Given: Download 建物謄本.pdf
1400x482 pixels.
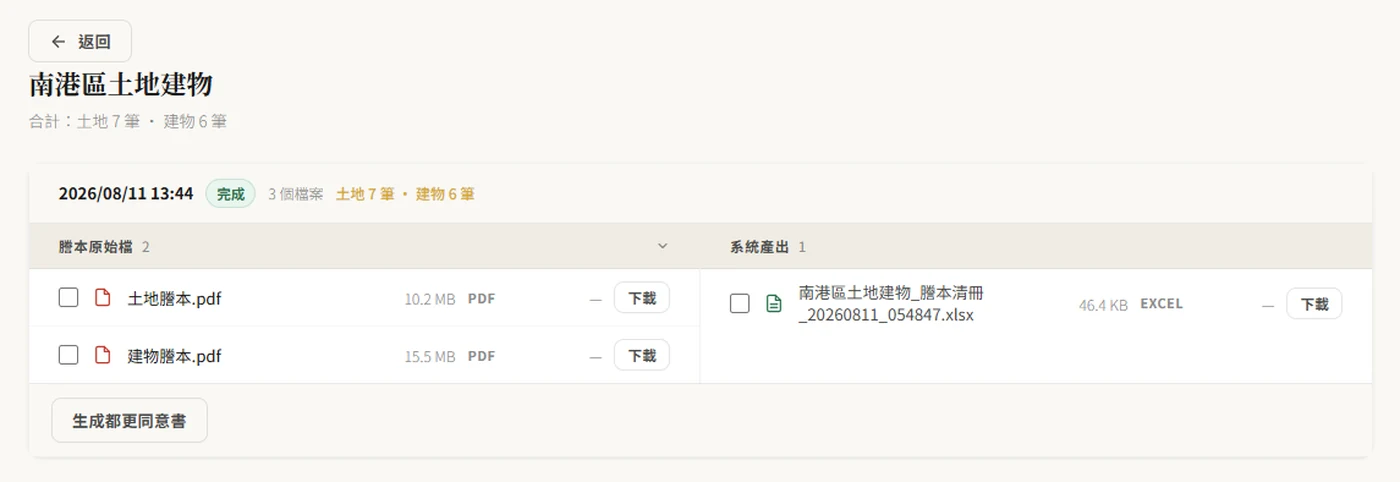Looking at the screenshot, I should [x=641, y=355].
